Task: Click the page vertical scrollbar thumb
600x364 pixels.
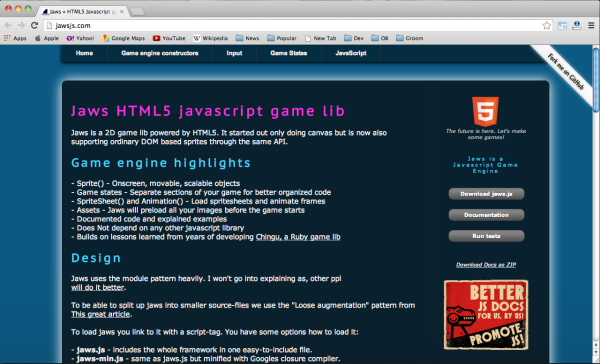Action: (596, 80)
